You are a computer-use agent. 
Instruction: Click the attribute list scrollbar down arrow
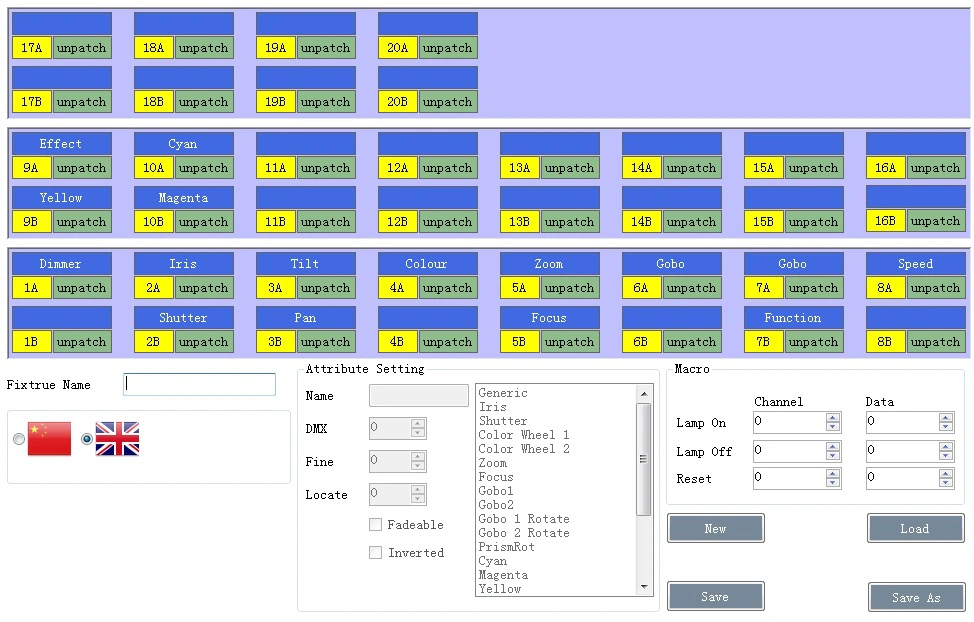(644, 587)
